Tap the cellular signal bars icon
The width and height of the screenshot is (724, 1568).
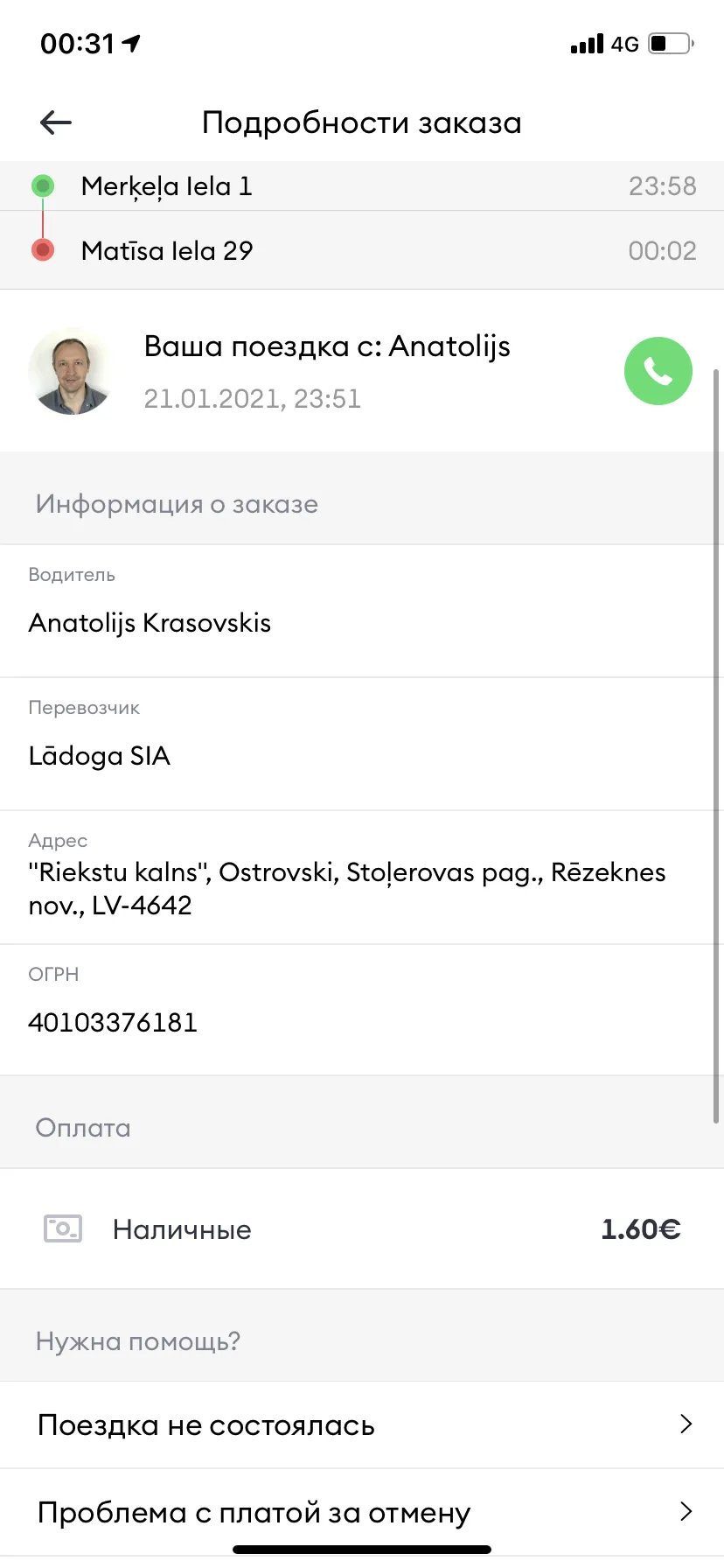pyautogui.click(x=587, y=44)
